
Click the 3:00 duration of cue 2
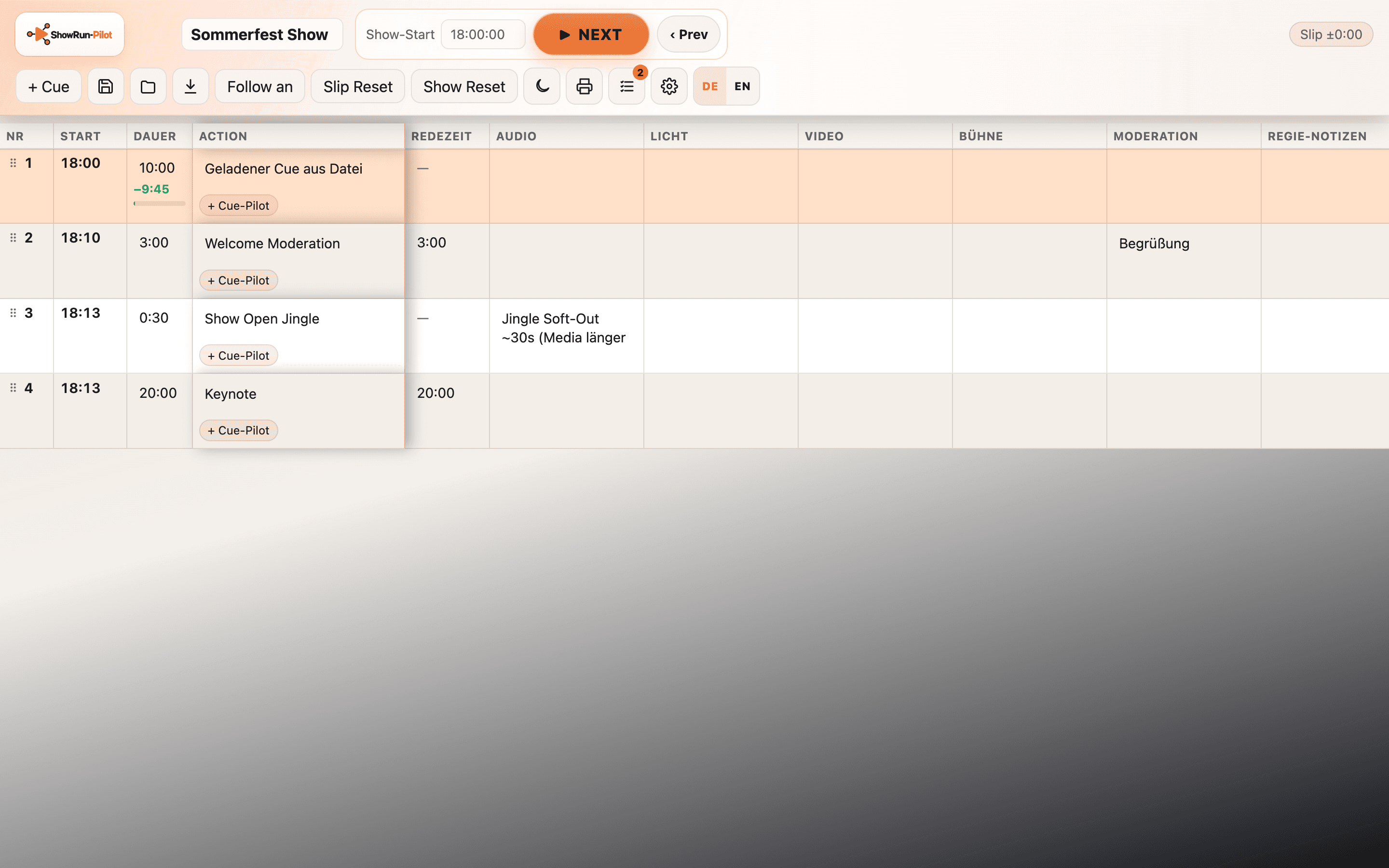154,243
